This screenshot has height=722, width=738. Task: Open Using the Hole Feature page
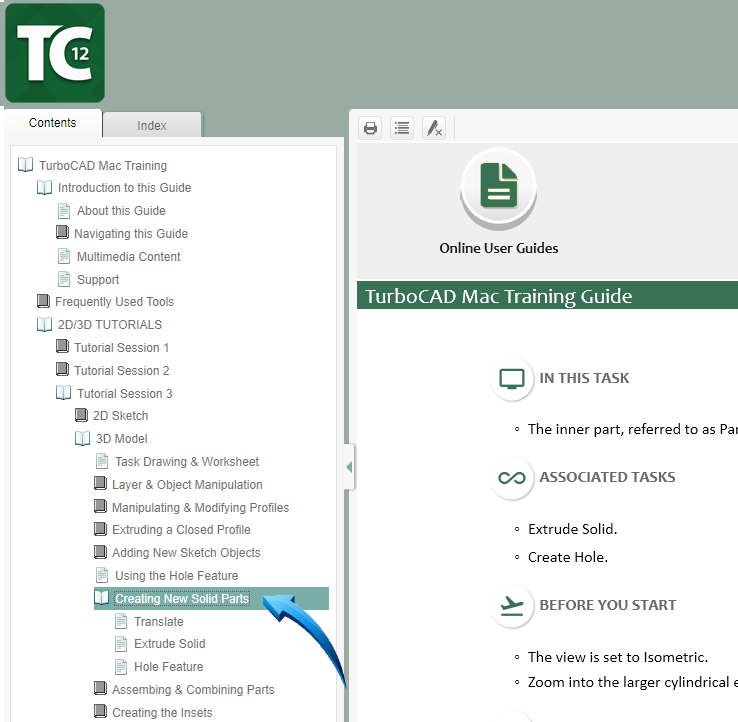point(176,576)
